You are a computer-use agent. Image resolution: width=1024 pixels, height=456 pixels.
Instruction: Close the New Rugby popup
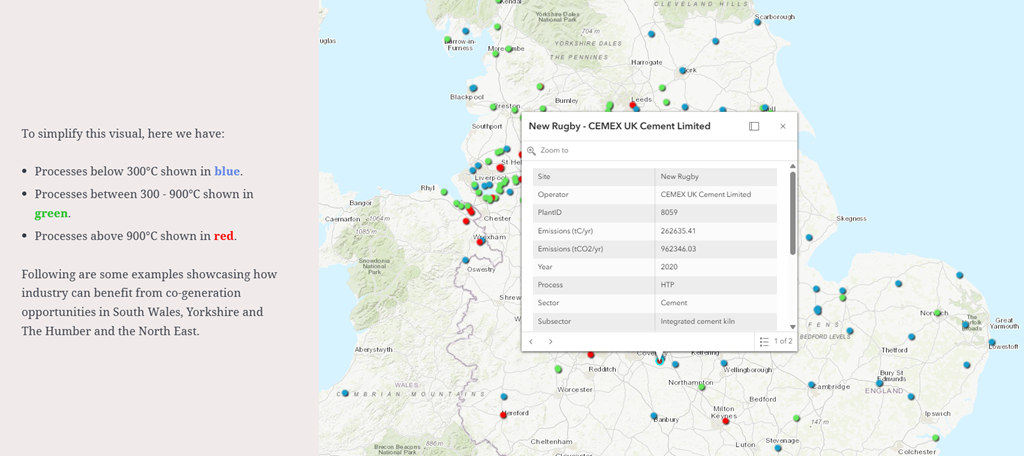(x=782, y=126)
